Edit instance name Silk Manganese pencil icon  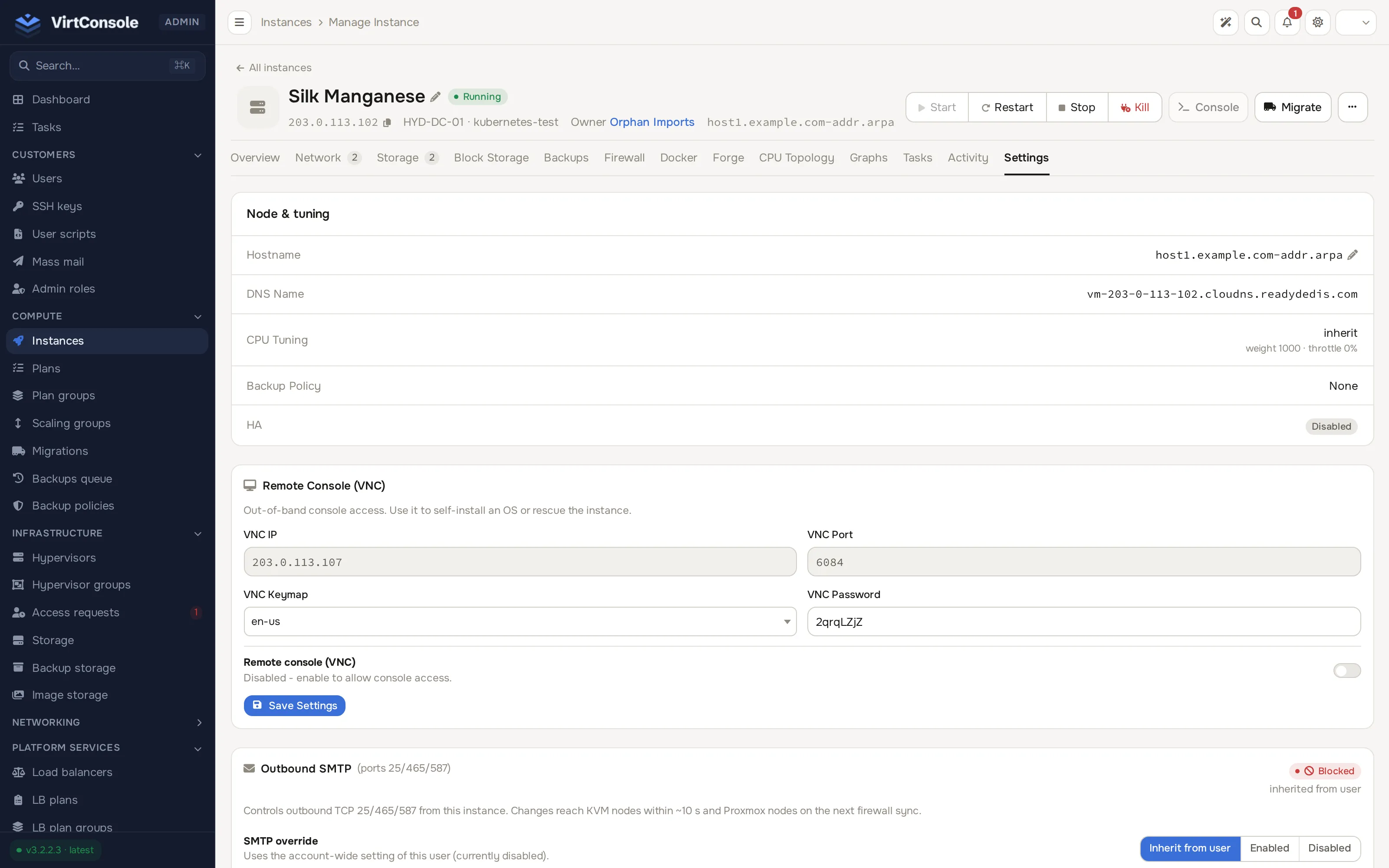436,96
